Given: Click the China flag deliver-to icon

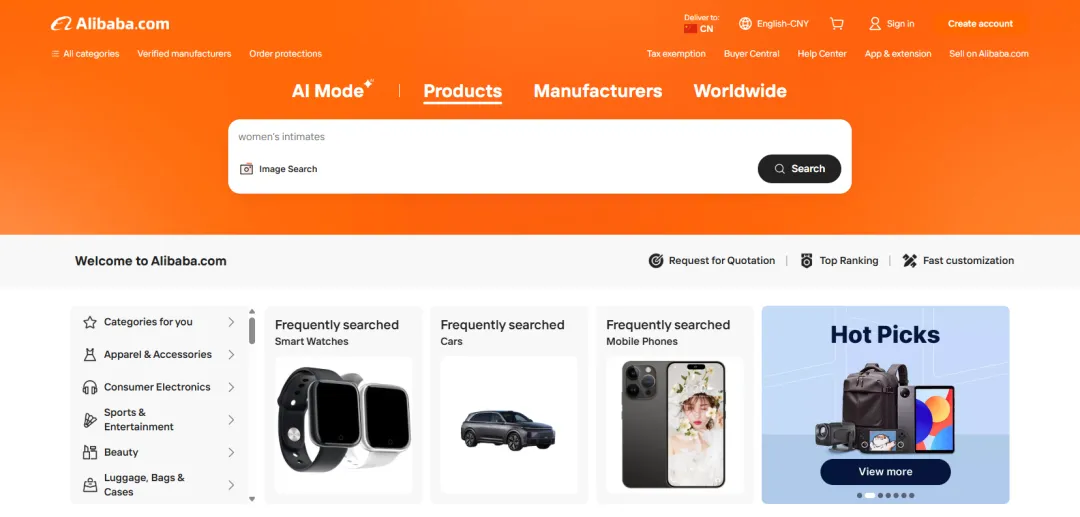Looking at the screenshot, I should coord(690,29).
